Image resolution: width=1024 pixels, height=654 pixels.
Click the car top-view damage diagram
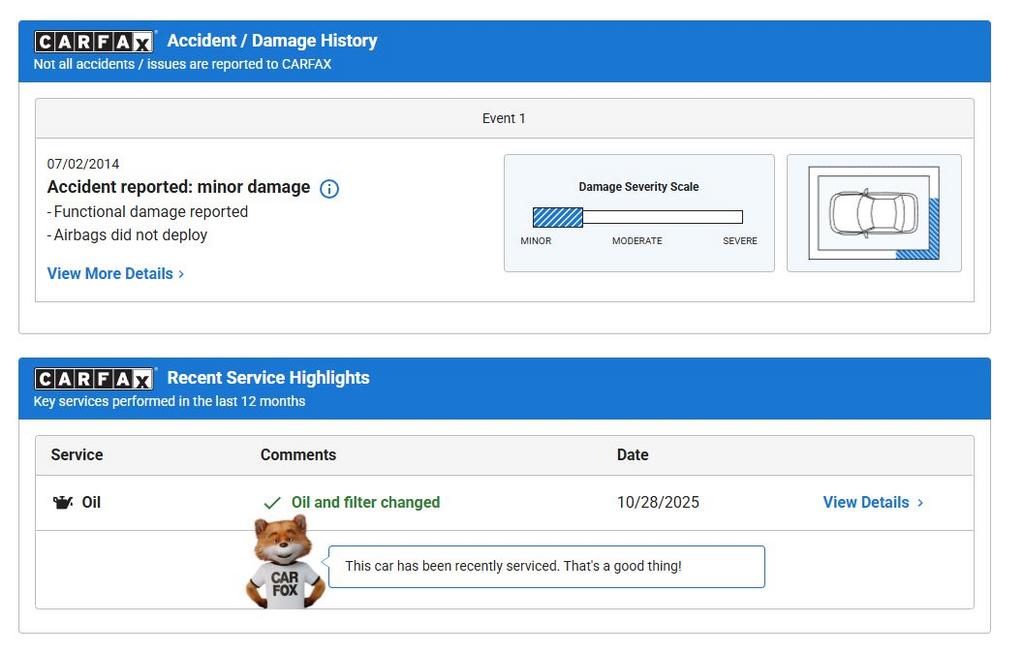click(x=873, y=212)
